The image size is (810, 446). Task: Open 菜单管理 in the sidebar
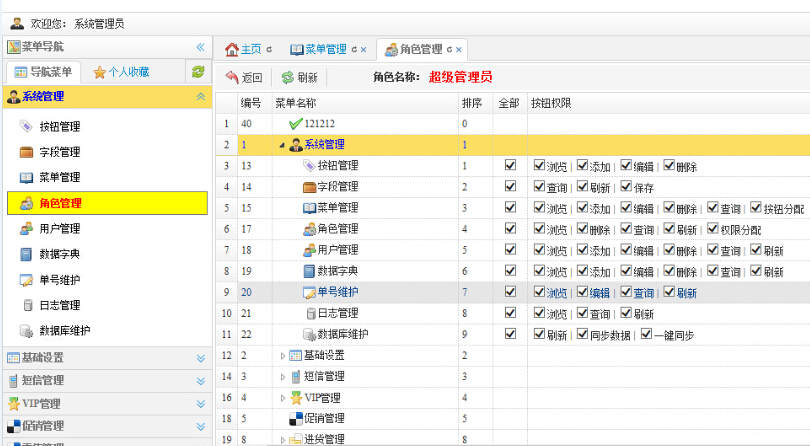(x=60, y=177)
